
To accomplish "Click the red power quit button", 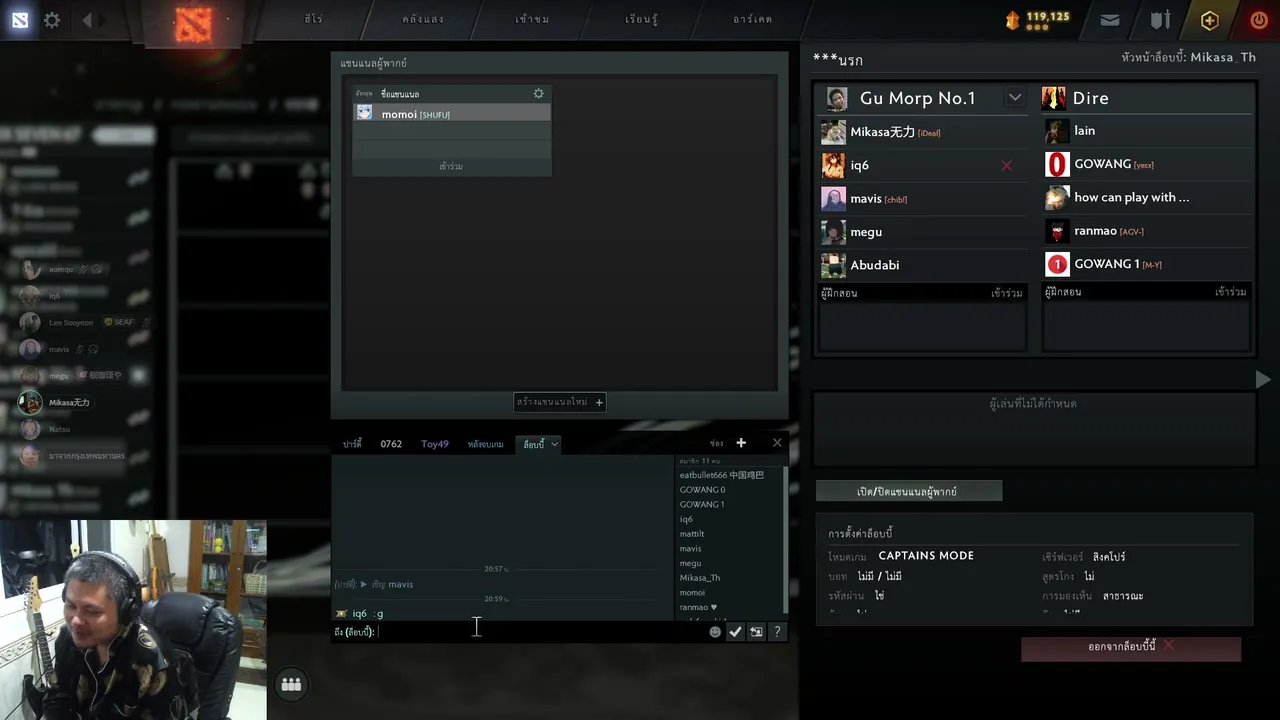I will click(1259, 20).
